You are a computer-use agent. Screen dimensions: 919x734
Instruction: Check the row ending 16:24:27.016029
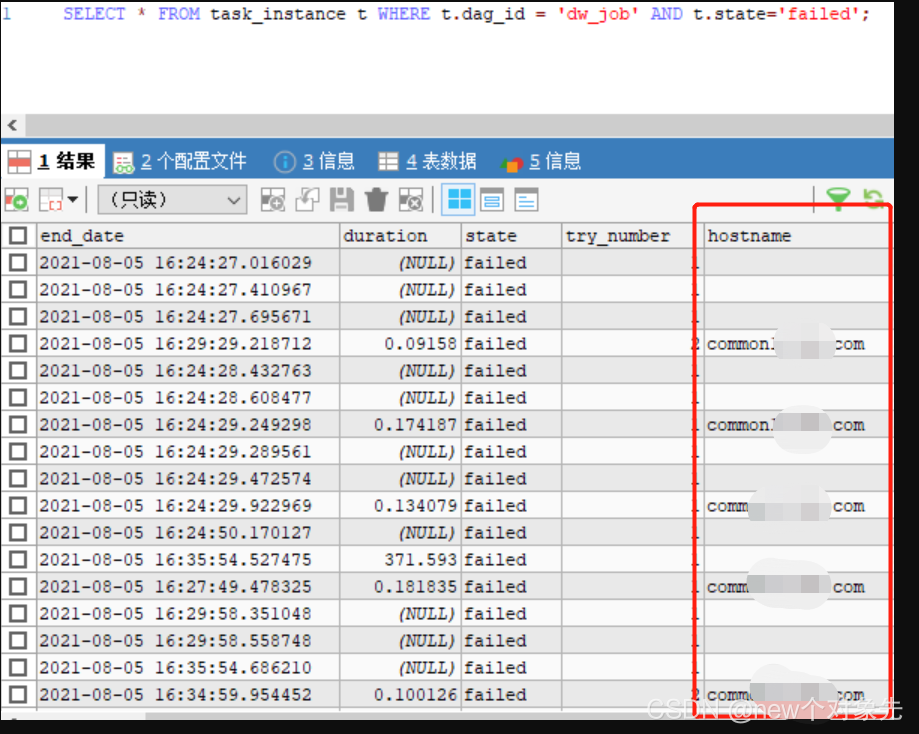click(x=18, y=263)
